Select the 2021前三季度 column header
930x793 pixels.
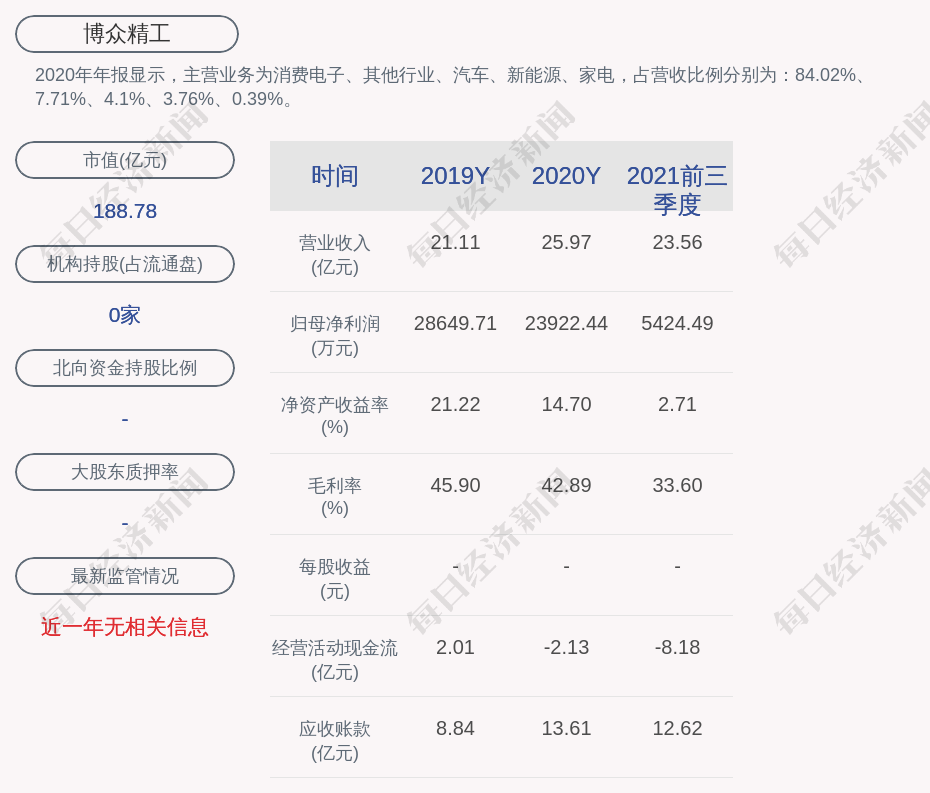[677, 189]
